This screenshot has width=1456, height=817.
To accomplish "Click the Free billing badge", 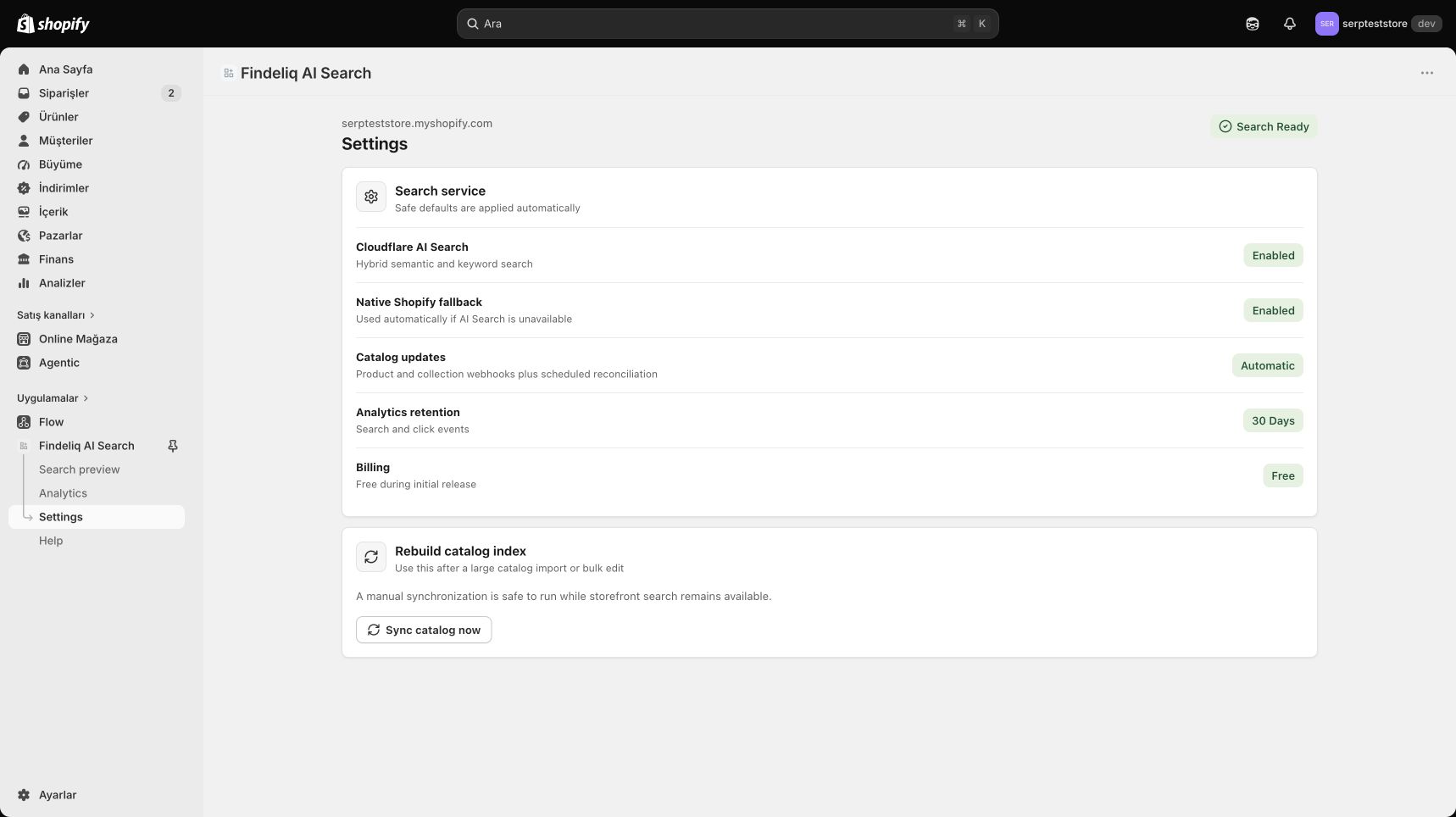I will 1282,475.
